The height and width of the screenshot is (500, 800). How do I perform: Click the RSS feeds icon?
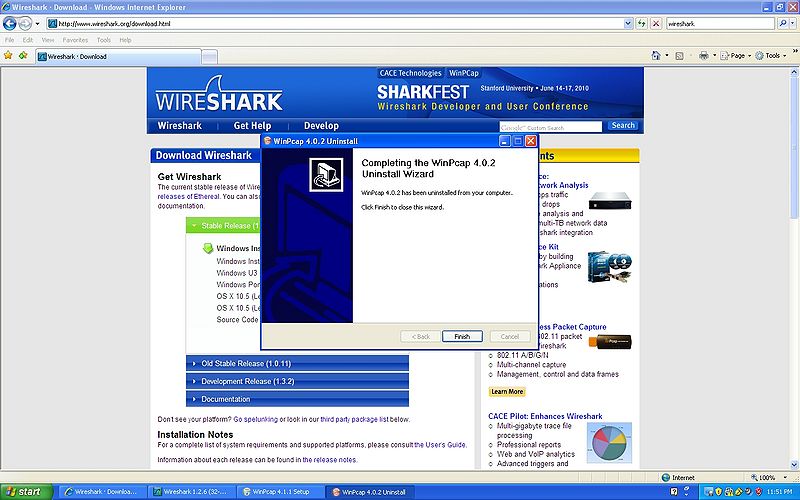click(x=679, y=56)
